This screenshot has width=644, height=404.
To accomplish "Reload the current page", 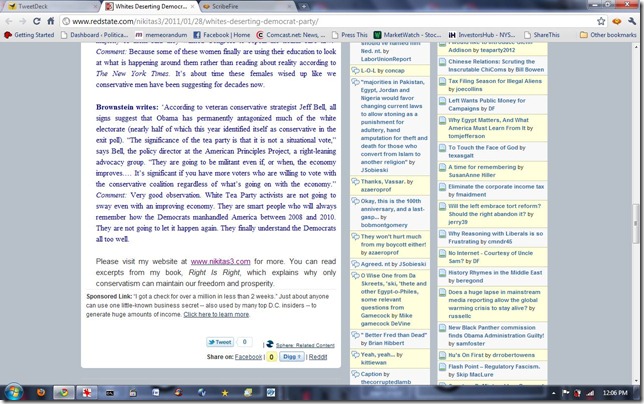I will [x=37, y=21].
